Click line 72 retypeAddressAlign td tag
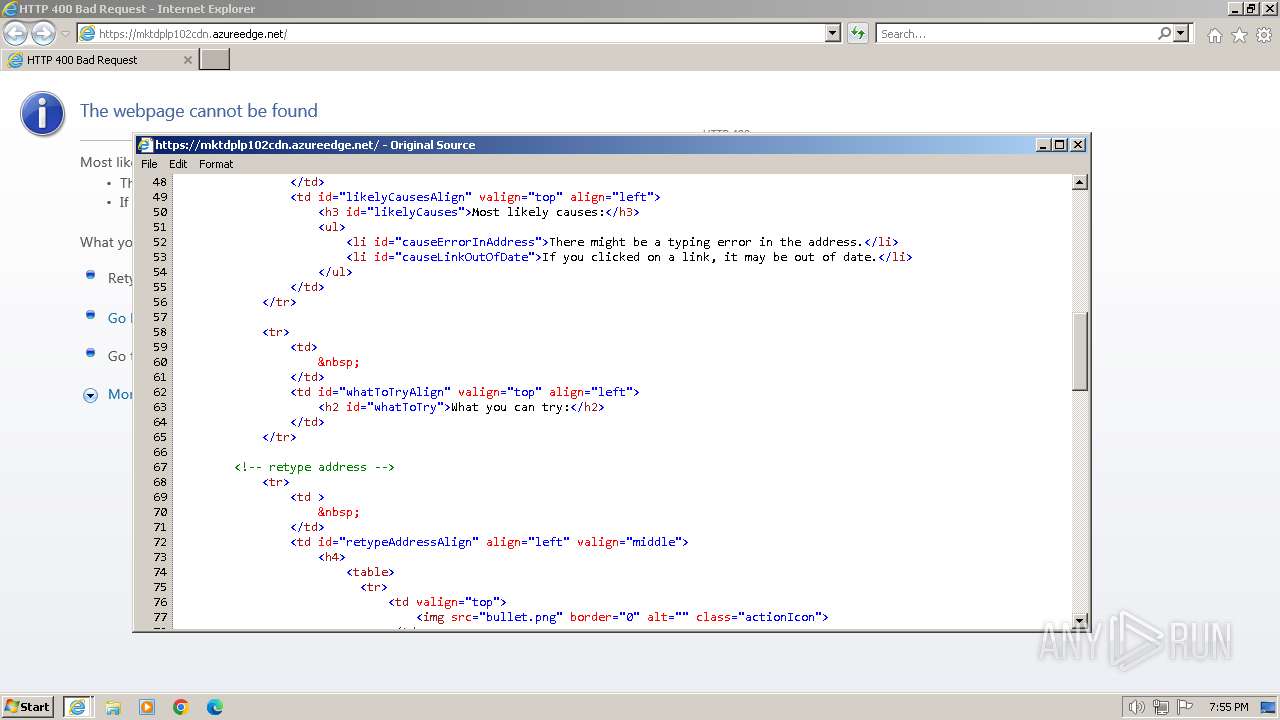This screenshot has width=1280, height=720. point(490,542)
